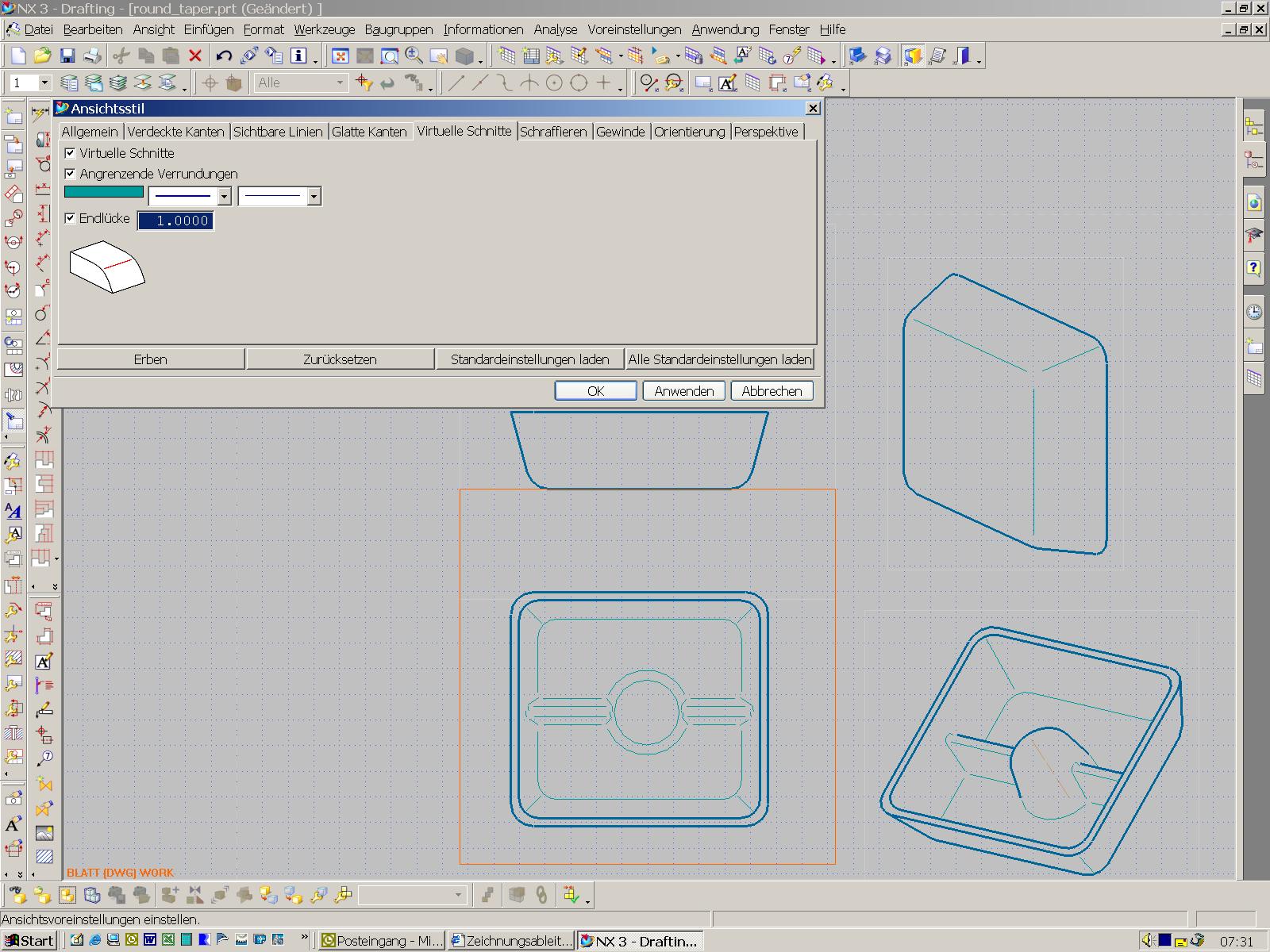Screen dimensions: 1270x952
Task: Click the Print icon in toolbar
Action: pyautogui.click(x=92, y=56)
